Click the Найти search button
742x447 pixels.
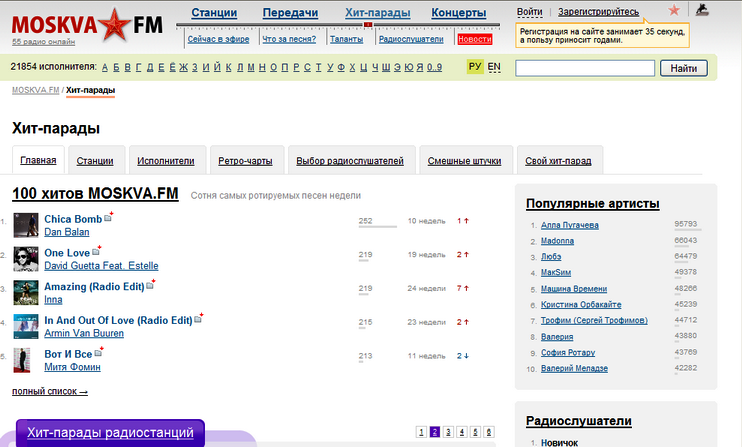click(x=684, y=68)
